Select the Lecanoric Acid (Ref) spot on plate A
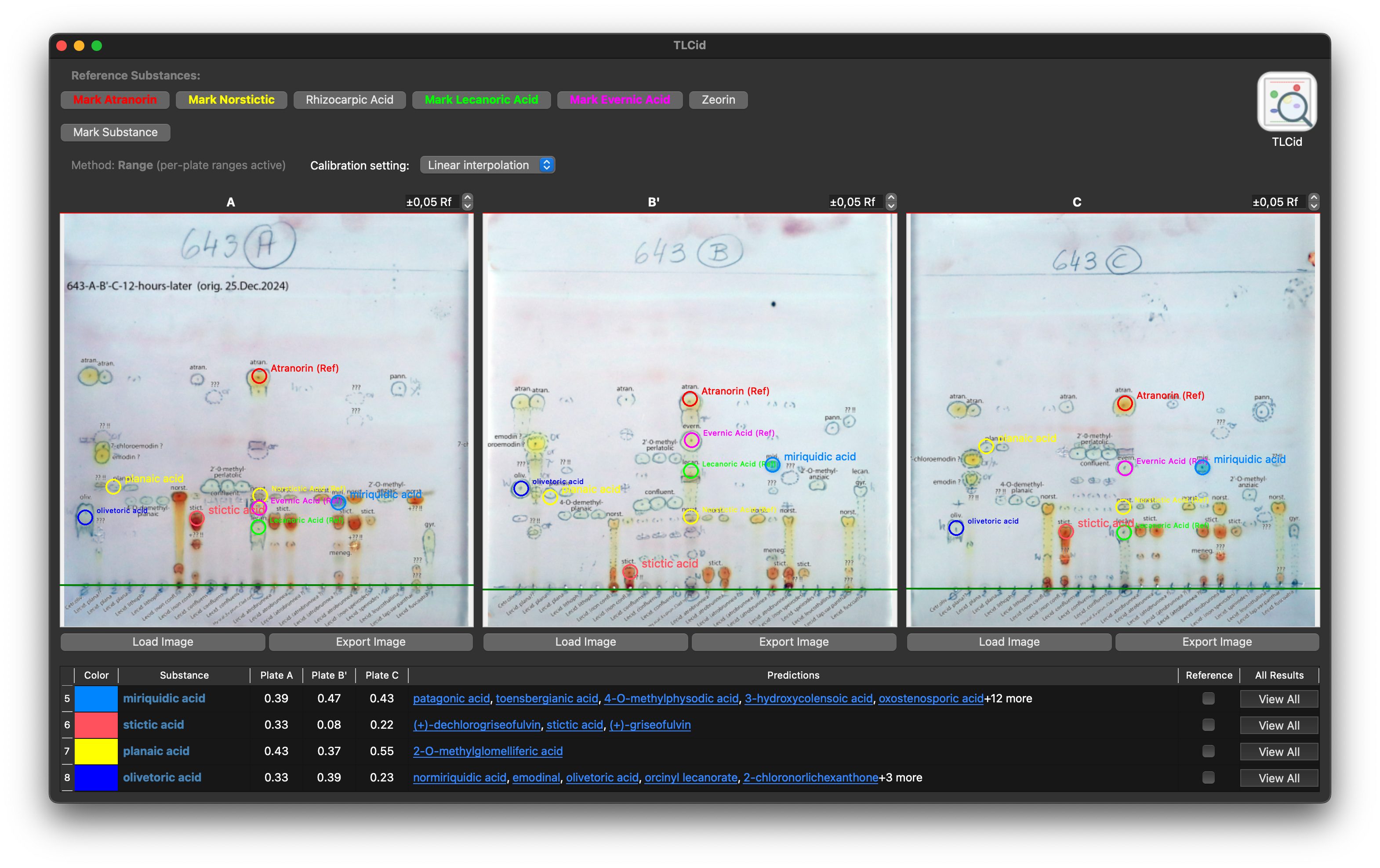The width and height of the screenshot is (1380, 868). pyautogui.click(x=259, y=528)
